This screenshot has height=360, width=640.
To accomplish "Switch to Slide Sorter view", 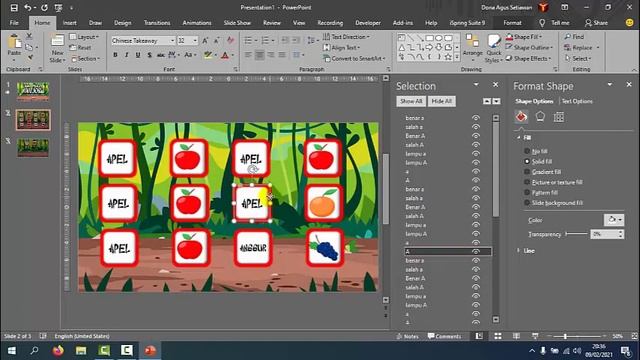I will point(498,336).
